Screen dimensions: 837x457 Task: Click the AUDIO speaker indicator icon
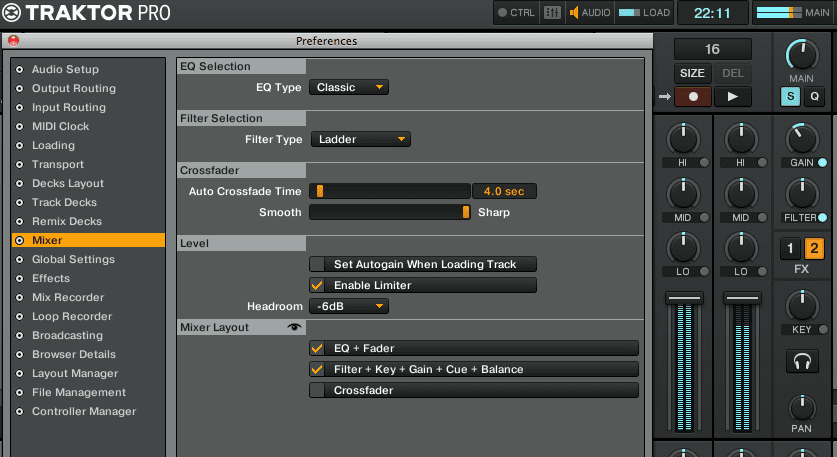[575, 13]
